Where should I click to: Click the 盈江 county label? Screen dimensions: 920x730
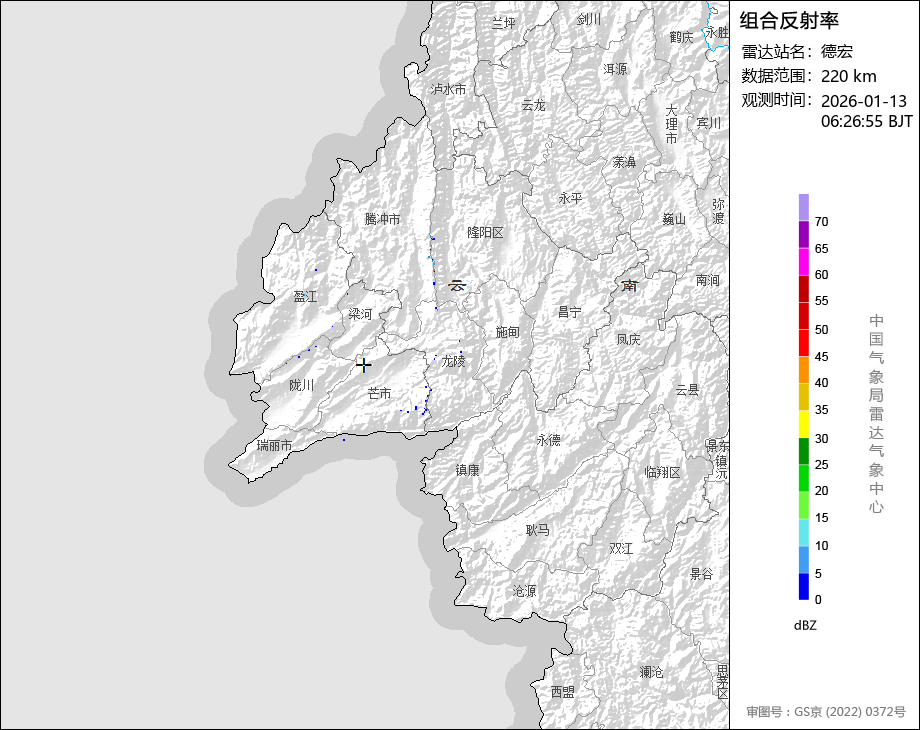click(x=305, y=297)
